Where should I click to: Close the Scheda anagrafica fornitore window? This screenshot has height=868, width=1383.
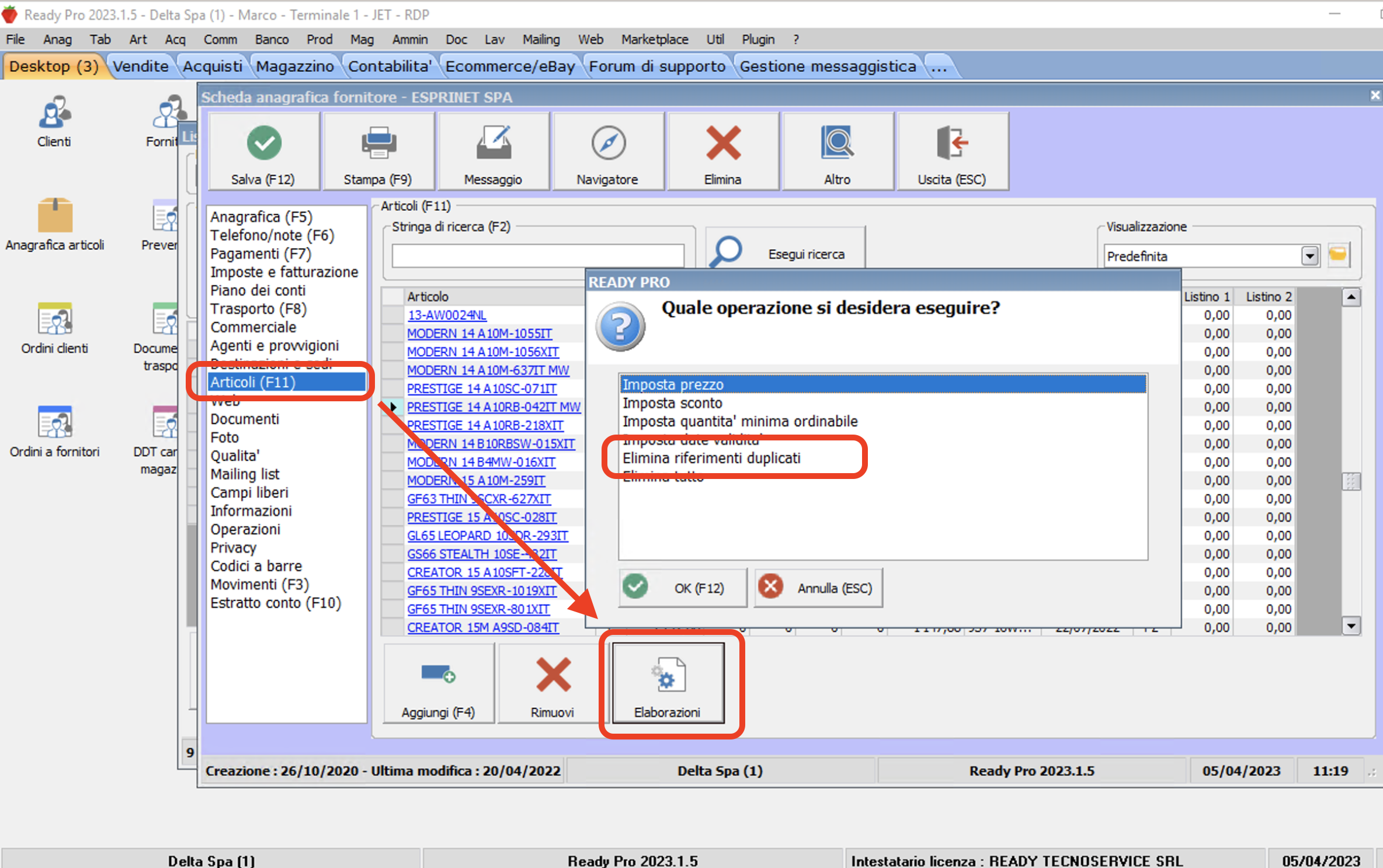(x=1375, y=95)
